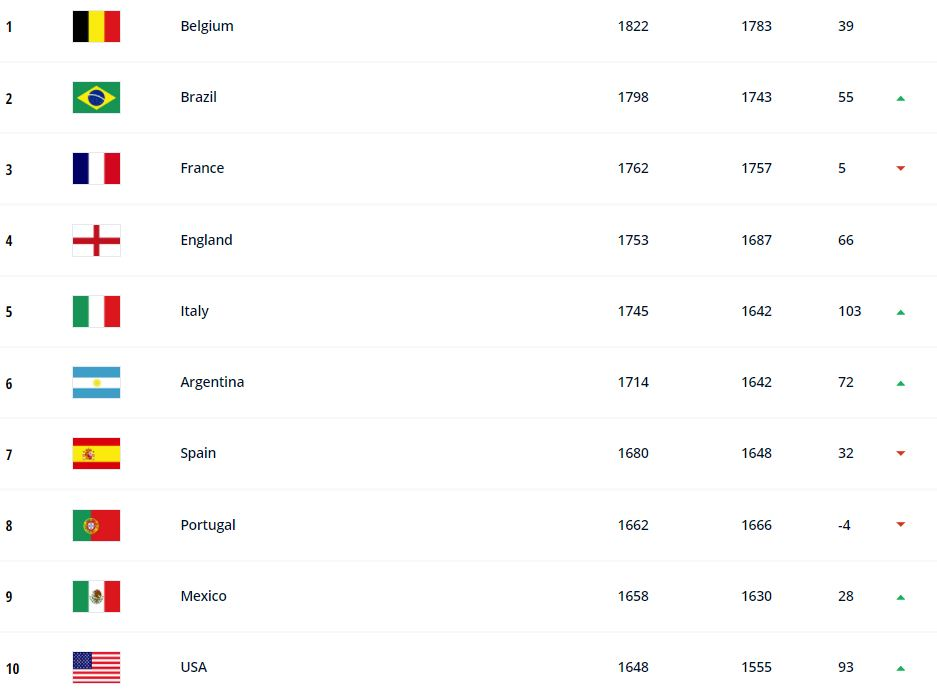Click the Italy flag icon
937x697 pixels.
pos(96,311)
